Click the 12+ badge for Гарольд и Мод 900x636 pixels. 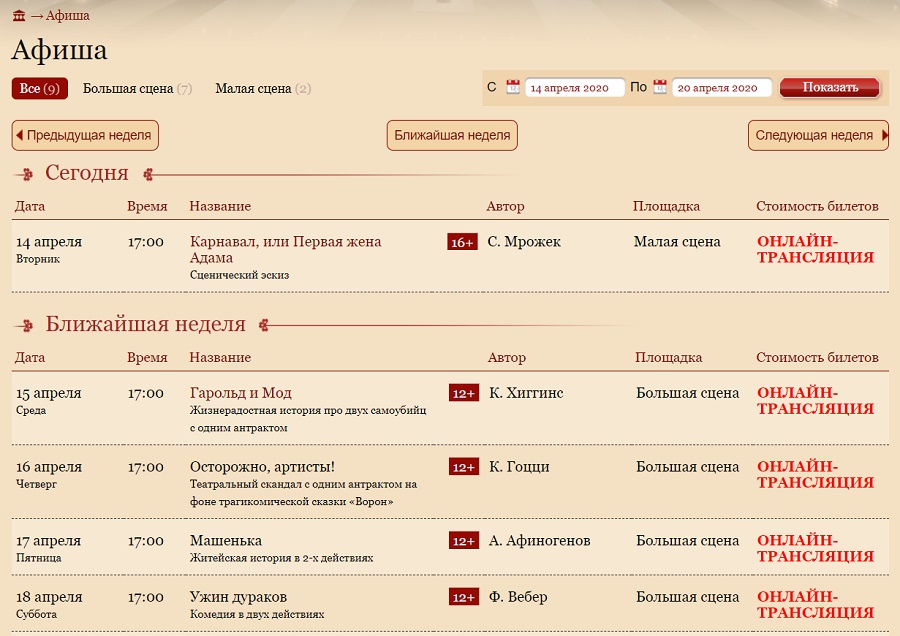(x=464, y=393)
